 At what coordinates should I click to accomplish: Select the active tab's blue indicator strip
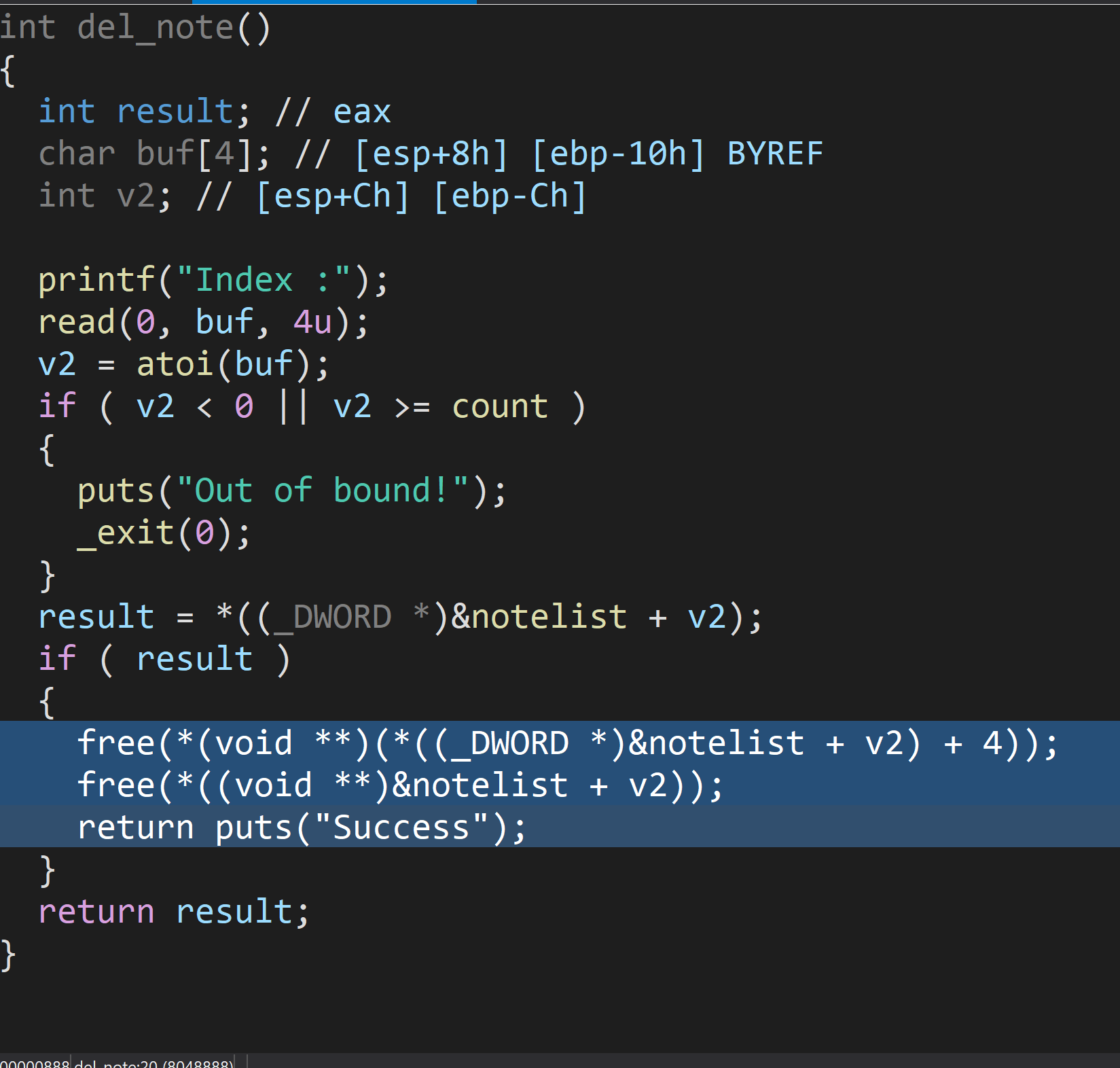click(238, 2)
